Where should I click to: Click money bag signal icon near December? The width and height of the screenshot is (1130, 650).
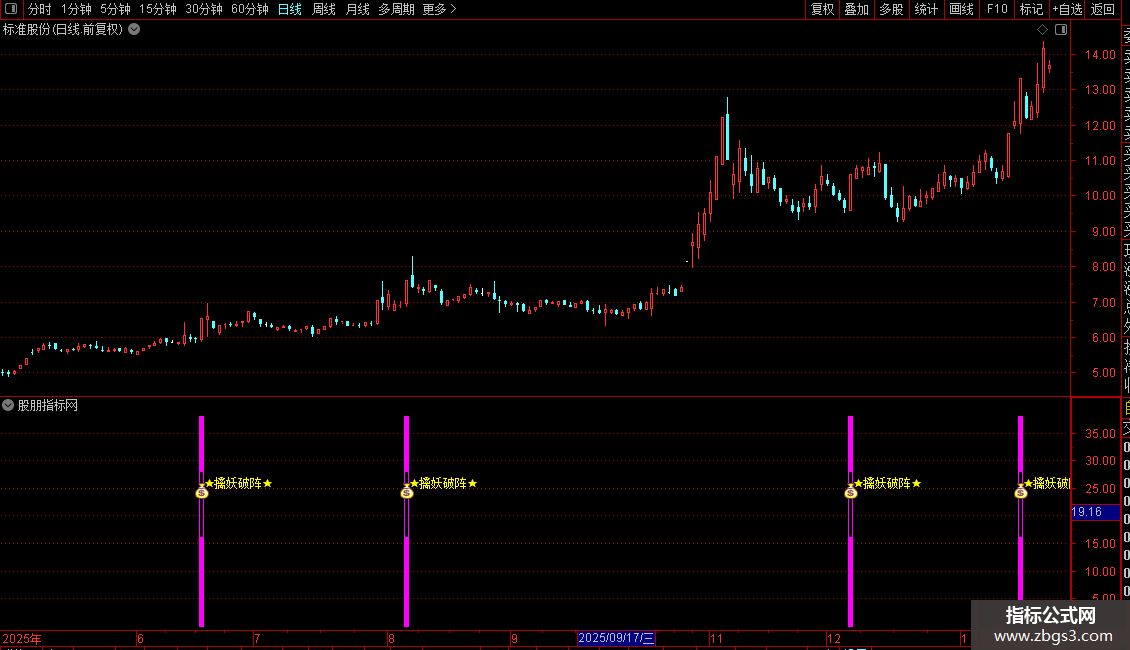pyautogui.click(x=850, y=492)
